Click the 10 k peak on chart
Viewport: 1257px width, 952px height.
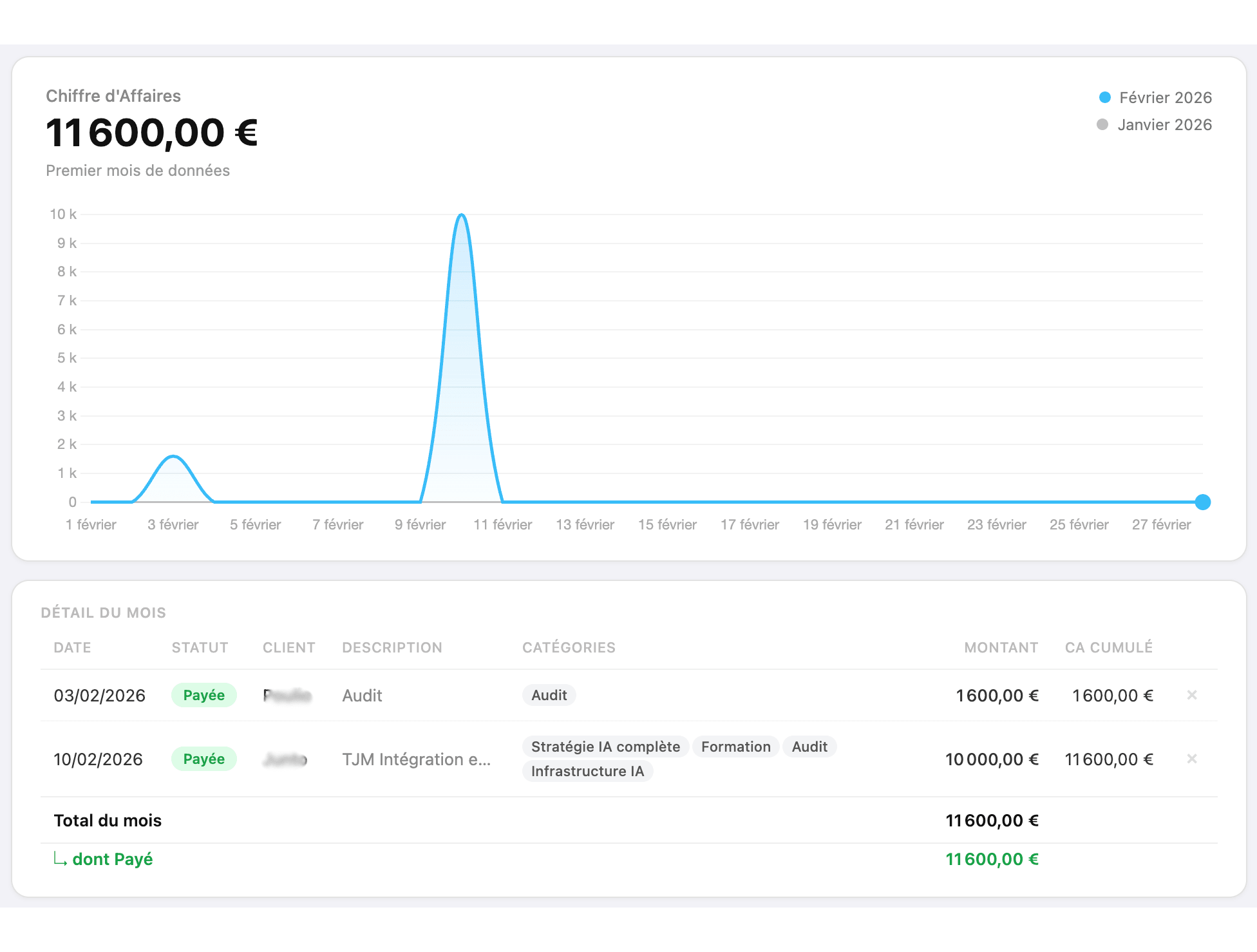point(461,216)
